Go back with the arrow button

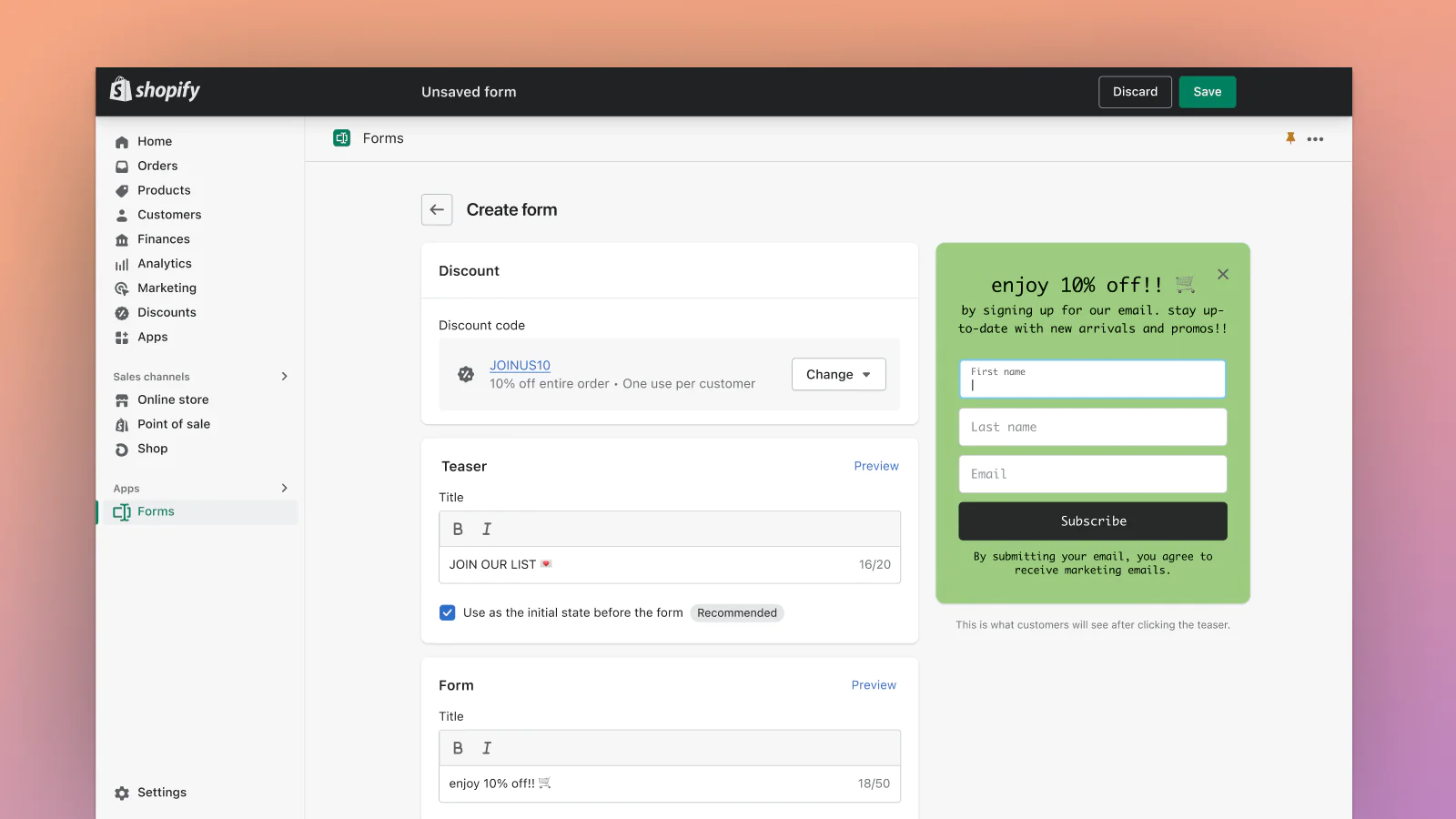pyautogui.click(x=437, y=209)
